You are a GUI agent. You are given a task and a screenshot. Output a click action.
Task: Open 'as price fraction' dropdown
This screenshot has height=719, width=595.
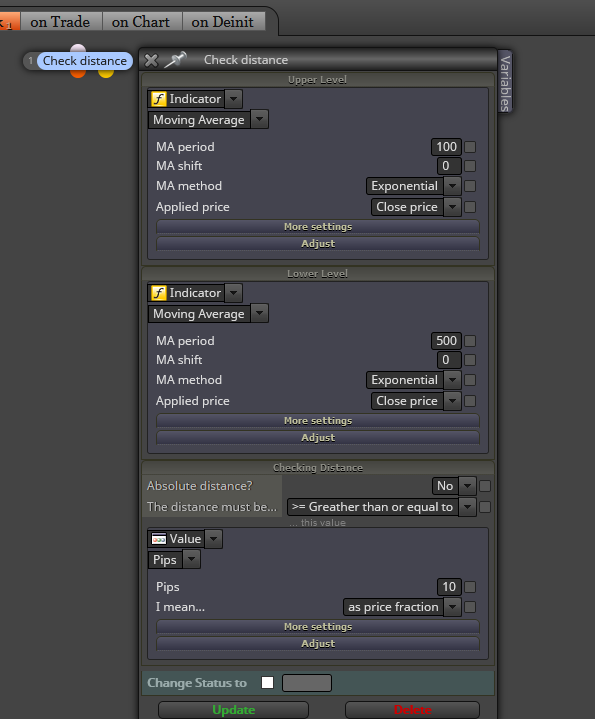coord(452,607)
